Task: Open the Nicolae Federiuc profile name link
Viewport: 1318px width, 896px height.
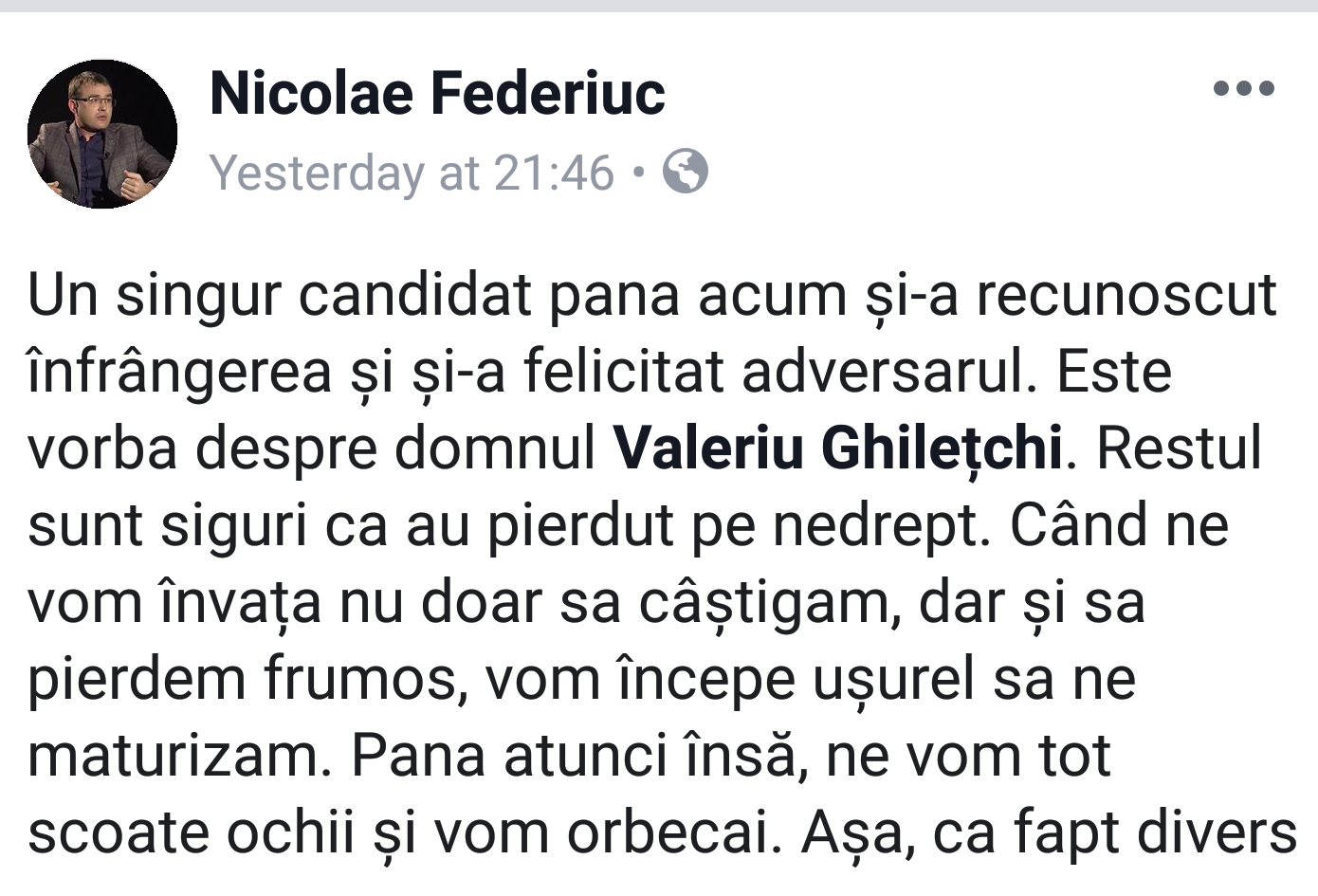Action: tap(437, 93)
